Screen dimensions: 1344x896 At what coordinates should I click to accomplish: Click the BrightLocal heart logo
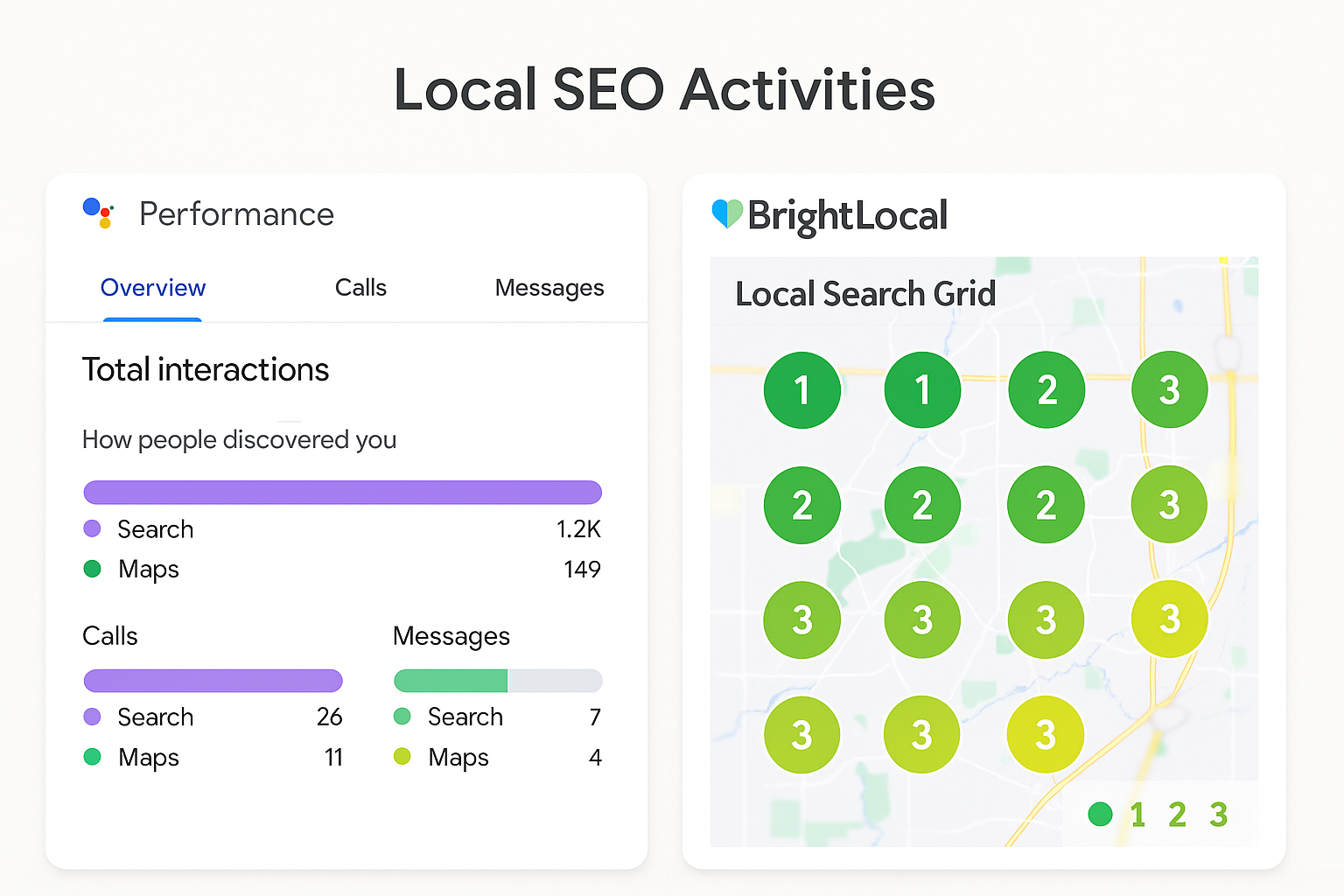click(x=727, y=213)
